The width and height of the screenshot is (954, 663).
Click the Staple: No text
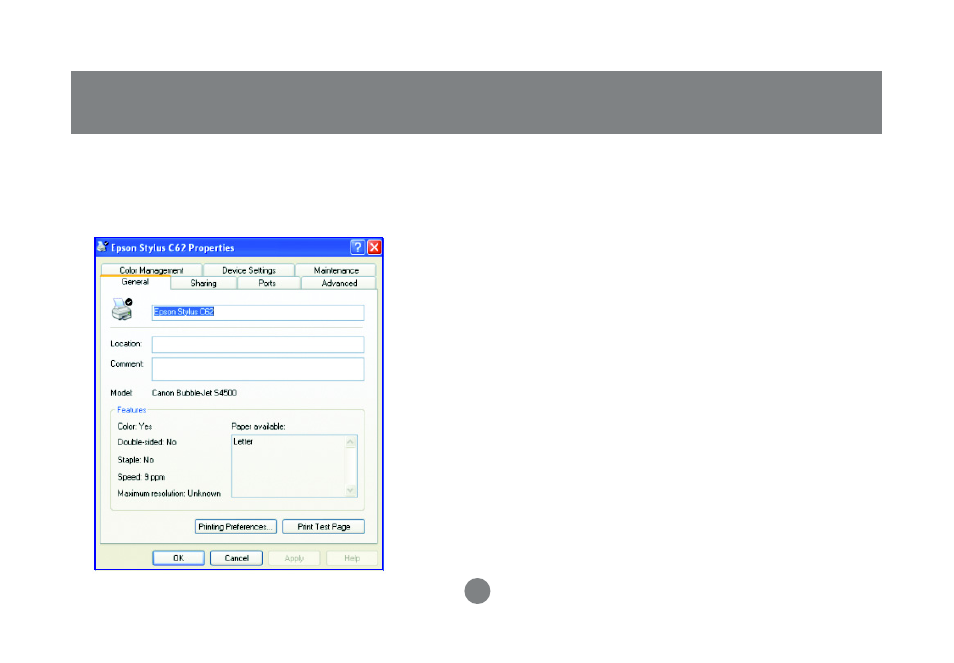pyautogui.click(x=136, y=460)
